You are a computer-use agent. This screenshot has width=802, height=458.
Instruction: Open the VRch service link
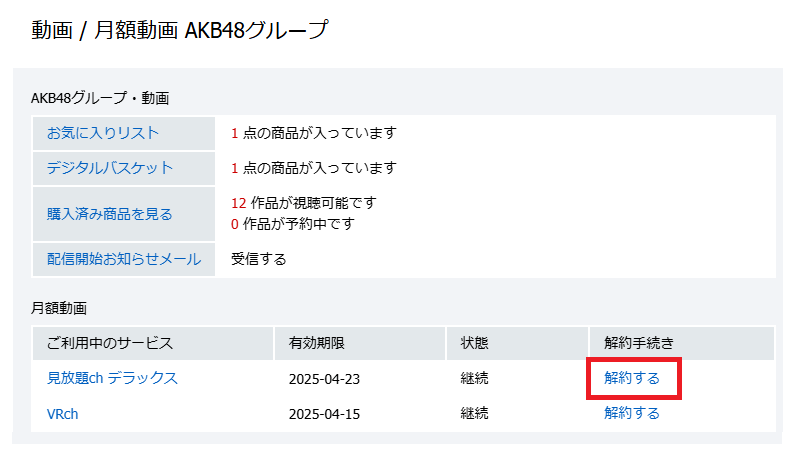click(x=62, y=413)
